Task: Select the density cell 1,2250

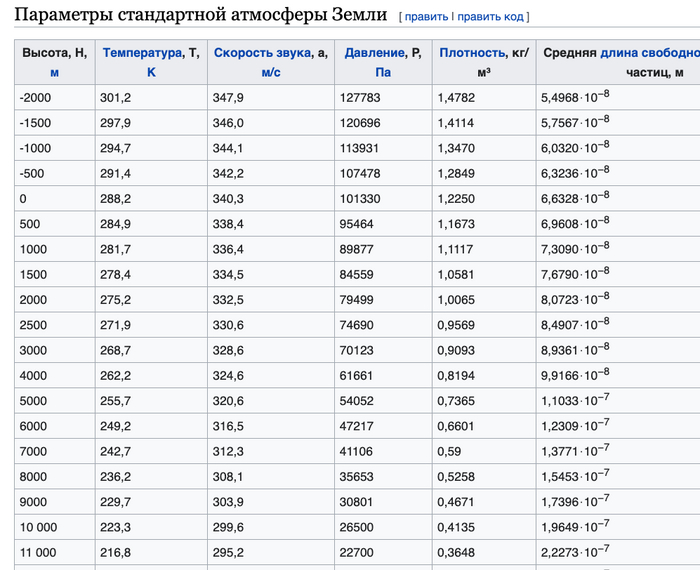Action: pos(458,198)
